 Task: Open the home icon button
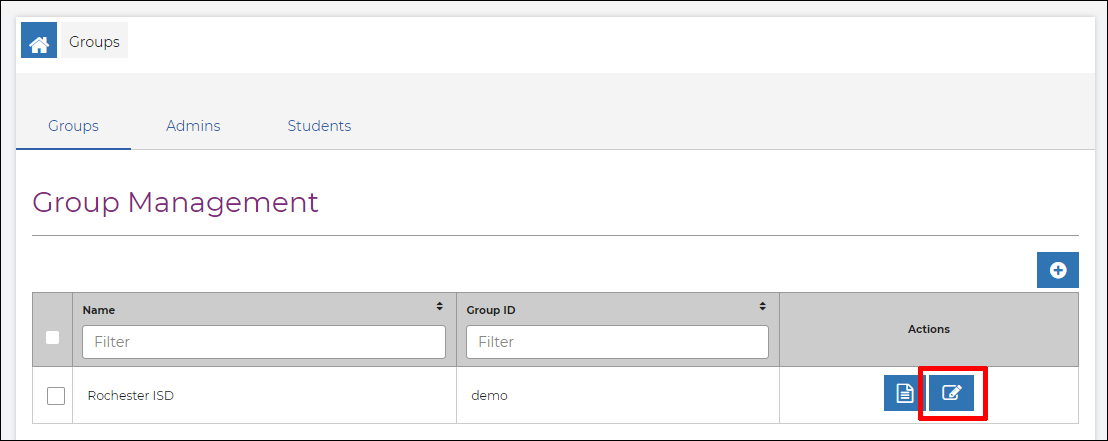[x=39, y=40]
